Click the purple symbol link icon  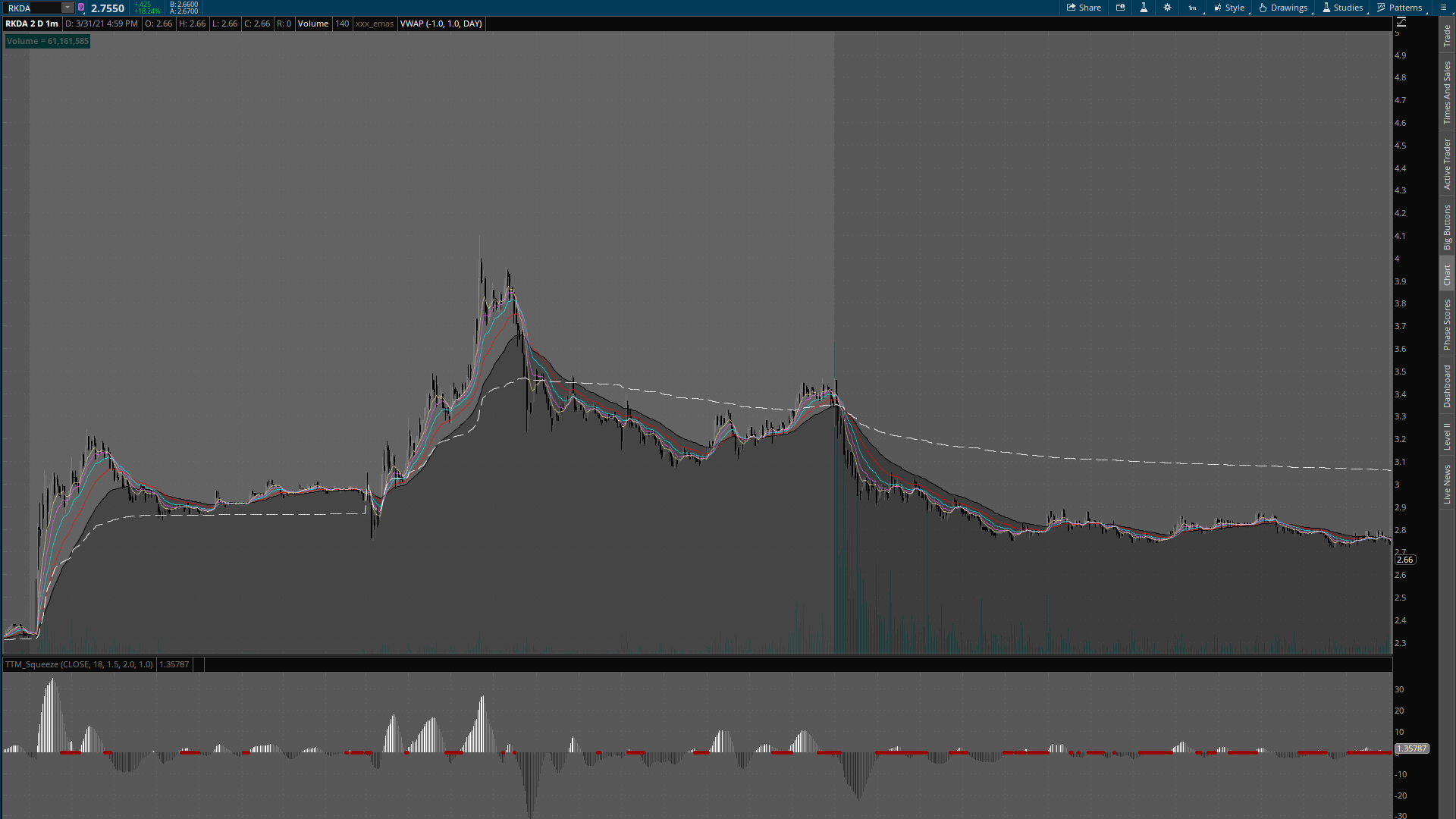81,8
